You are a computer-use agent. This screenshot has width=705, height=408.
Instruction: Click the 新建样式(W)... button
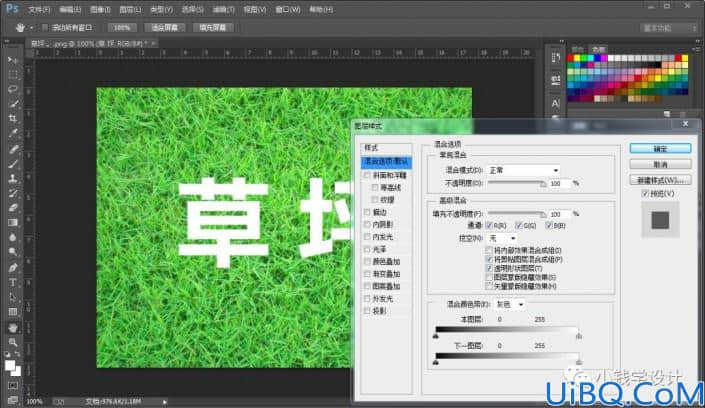pyautogui.click(x=660, y=180)
